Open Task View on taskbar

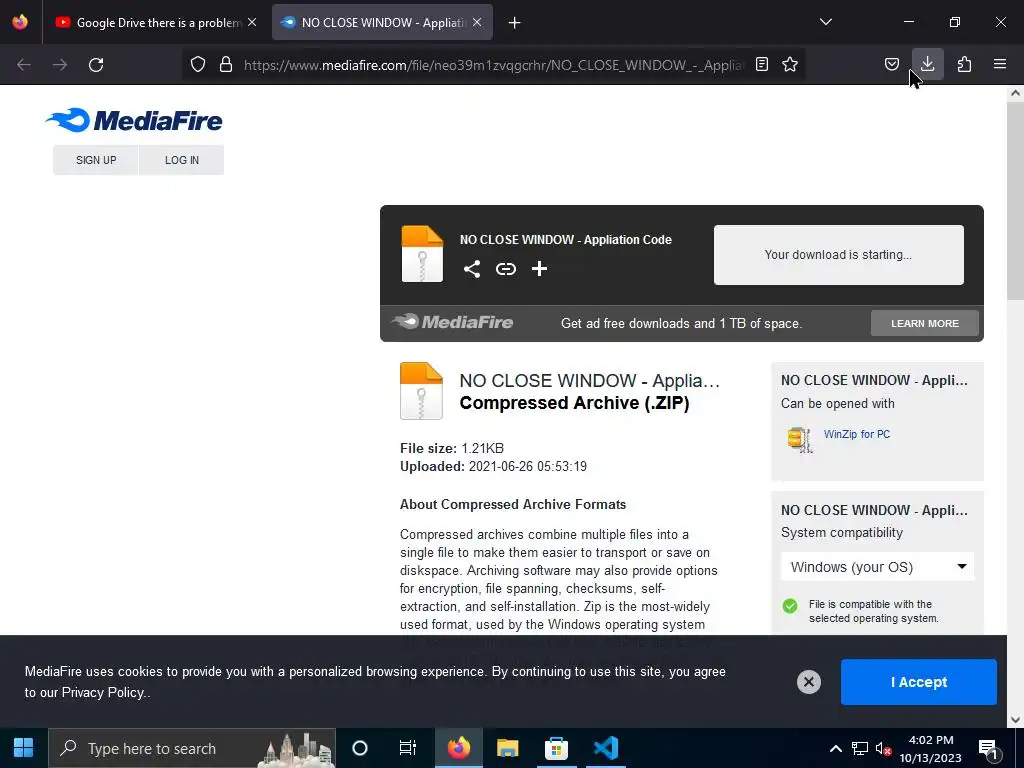408,748
